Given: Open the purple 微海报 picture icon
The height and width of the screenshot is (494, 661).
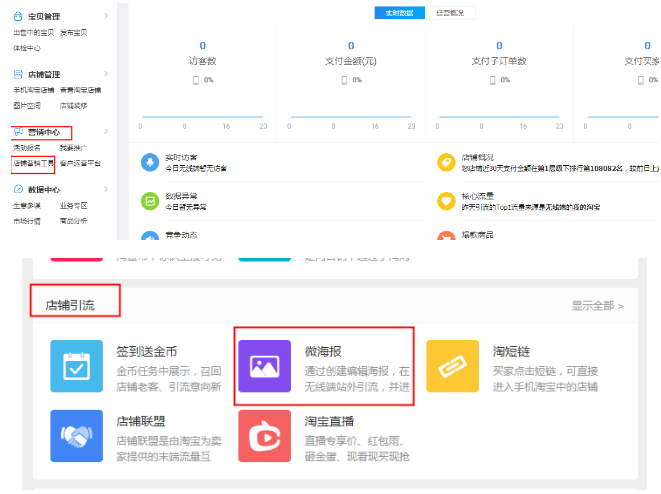Looking at the screenshot, I should (264, 366).
